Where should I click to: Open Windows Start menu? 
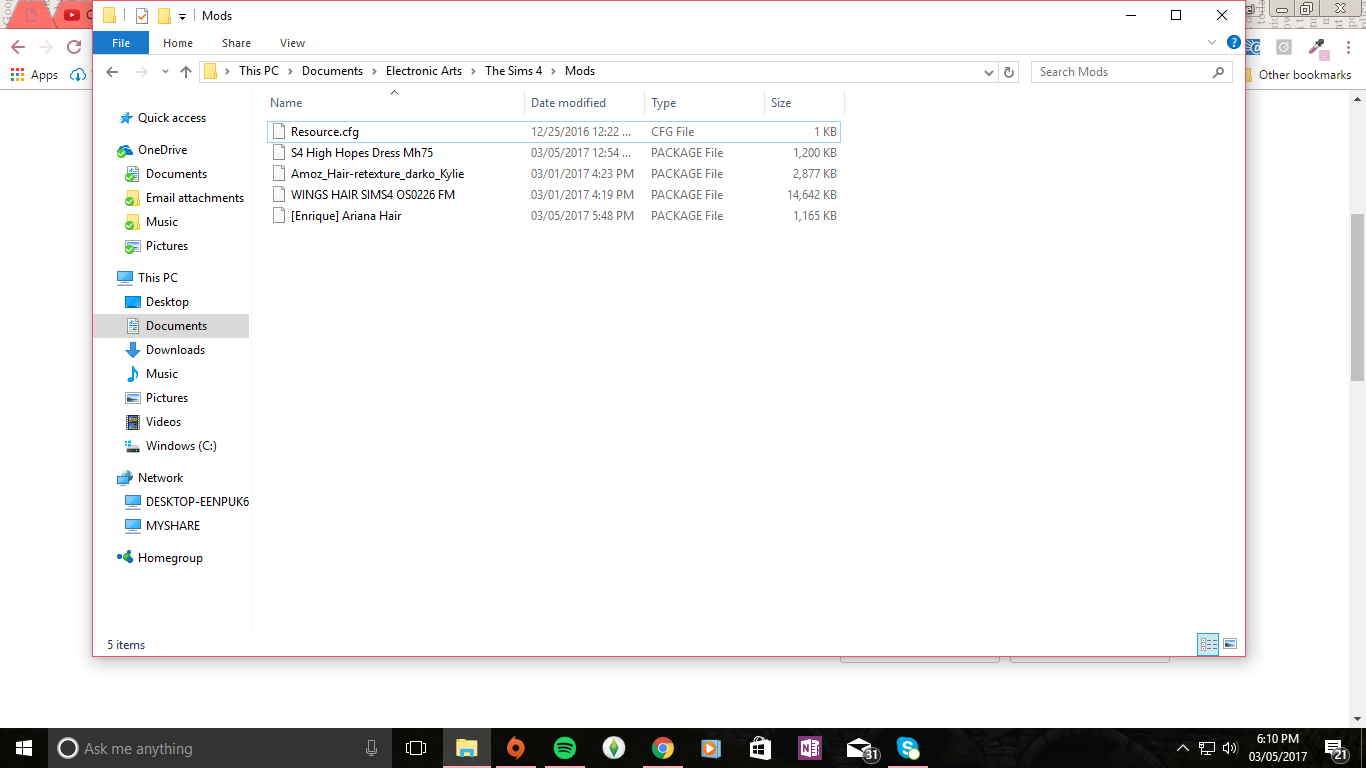tap(24, 748)
